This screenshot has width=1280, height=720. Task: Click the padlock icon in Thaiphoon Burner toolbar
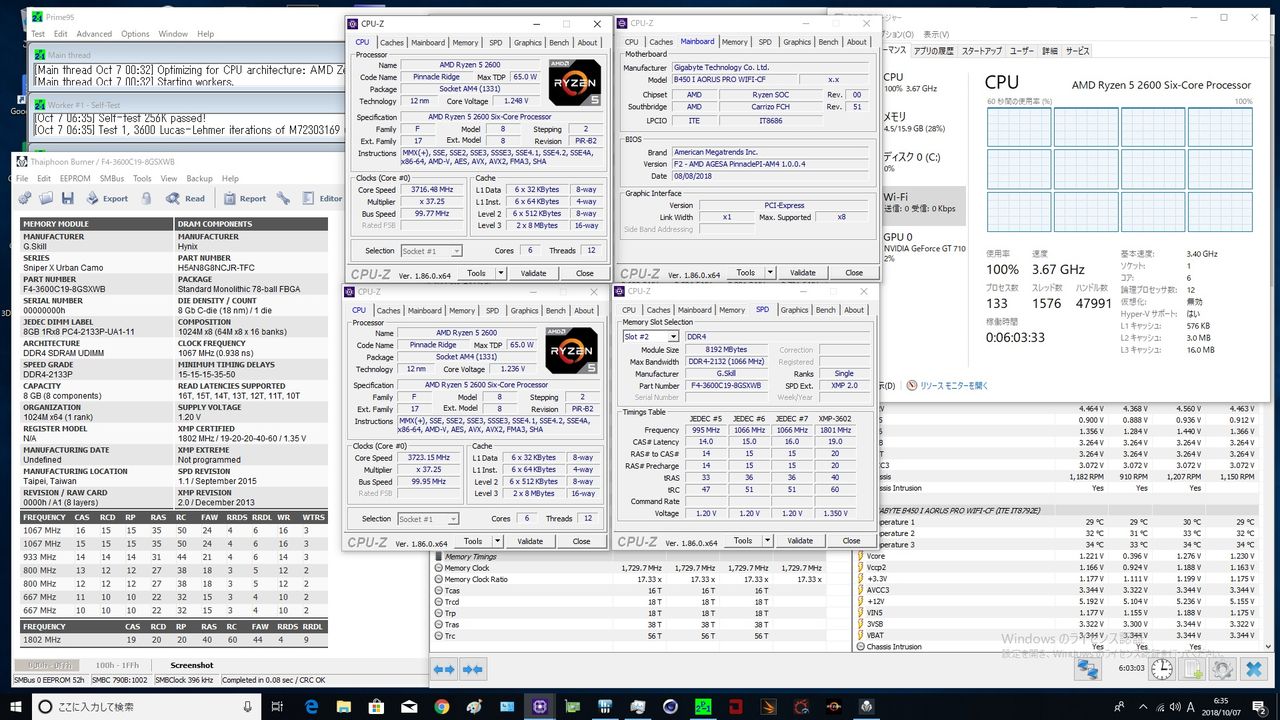146,198
